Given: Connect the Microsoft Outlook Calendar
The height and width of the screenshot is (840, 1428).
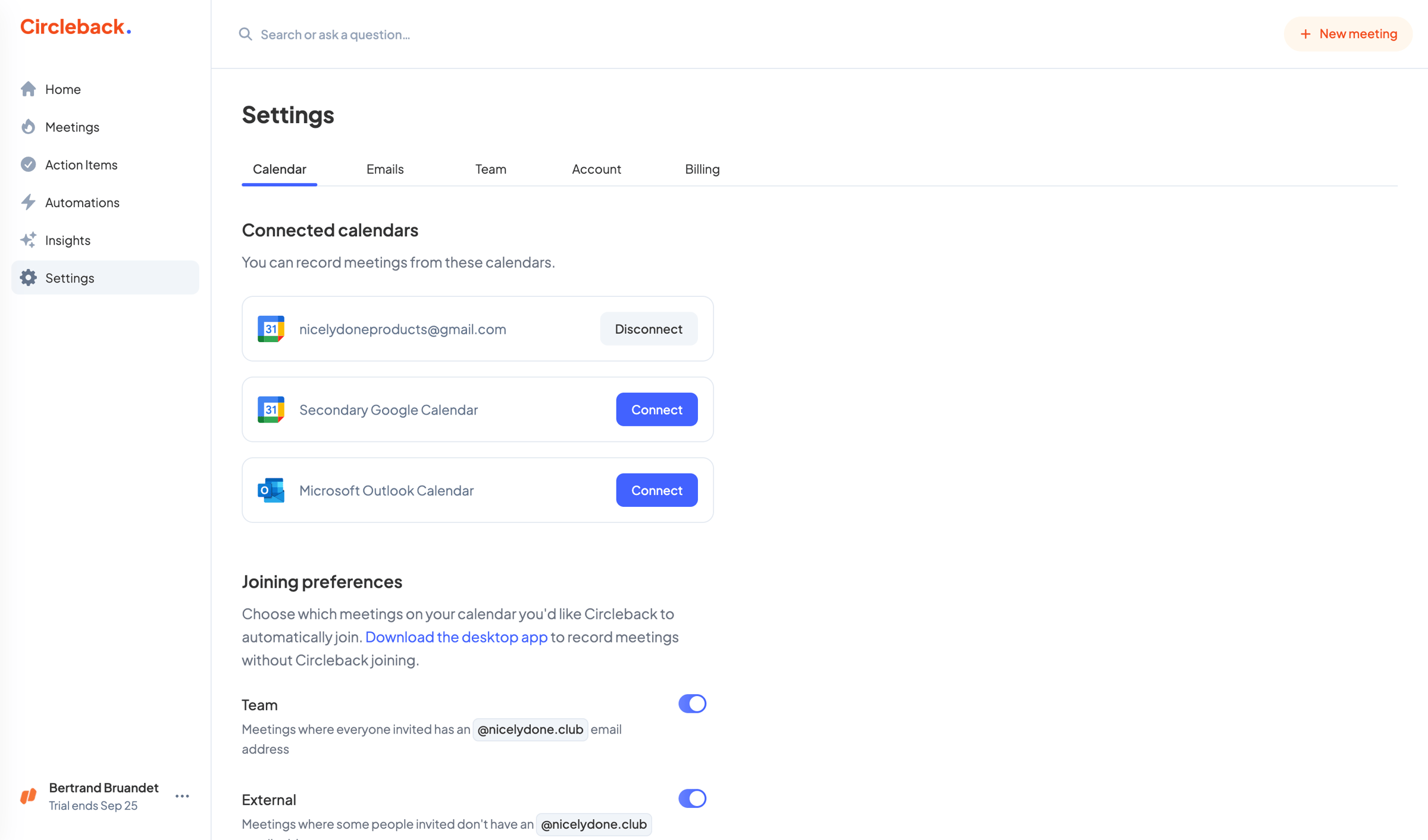Looking at the screenshot, I should pos(656,490).
